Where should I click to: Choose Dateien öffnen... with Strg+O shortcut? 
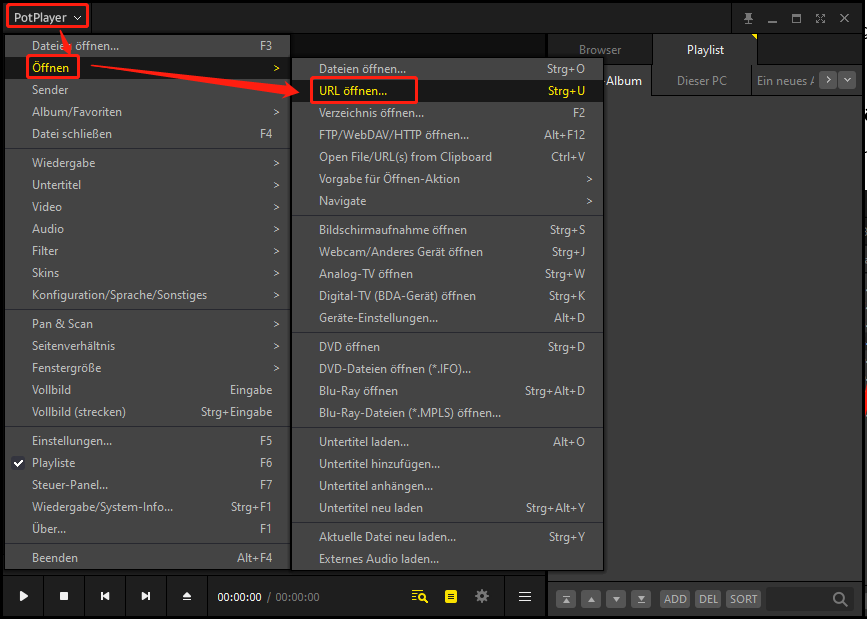click(x=447, y=69)
